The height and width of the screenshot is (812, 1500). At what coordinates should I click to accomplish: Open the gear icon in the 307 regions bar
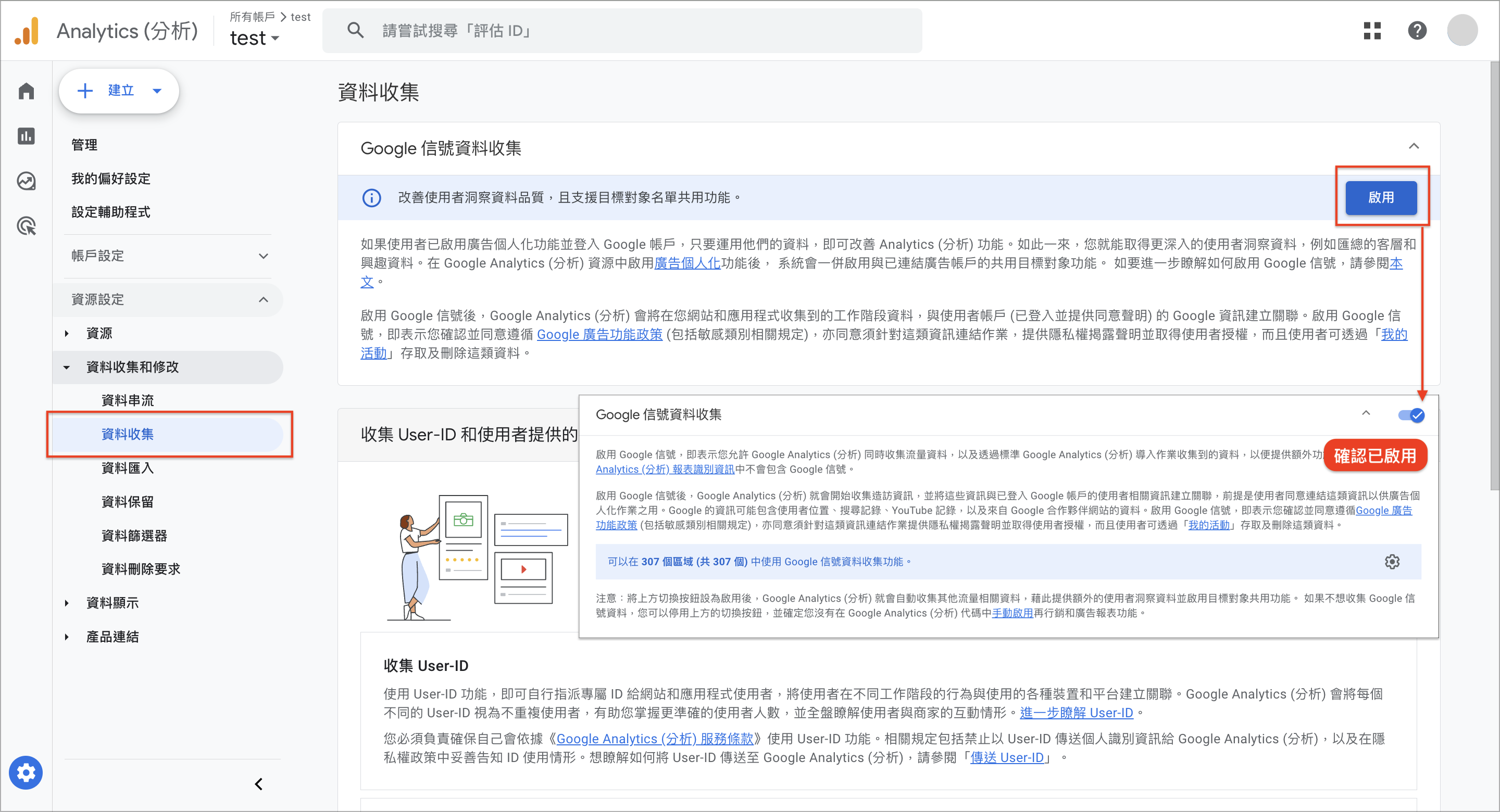(x=1392, y=562)
